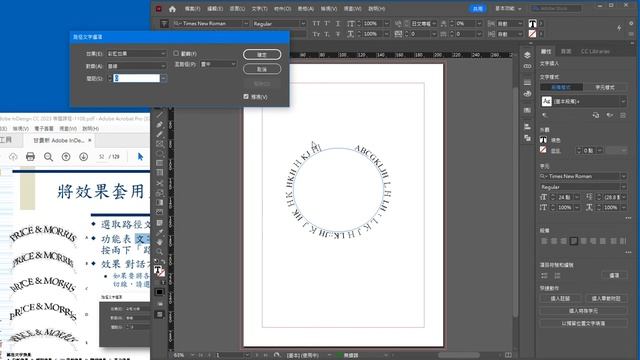The image size is (640, 360).
Task: Open the 物件(O) Object menu
Action: [282, 9]
